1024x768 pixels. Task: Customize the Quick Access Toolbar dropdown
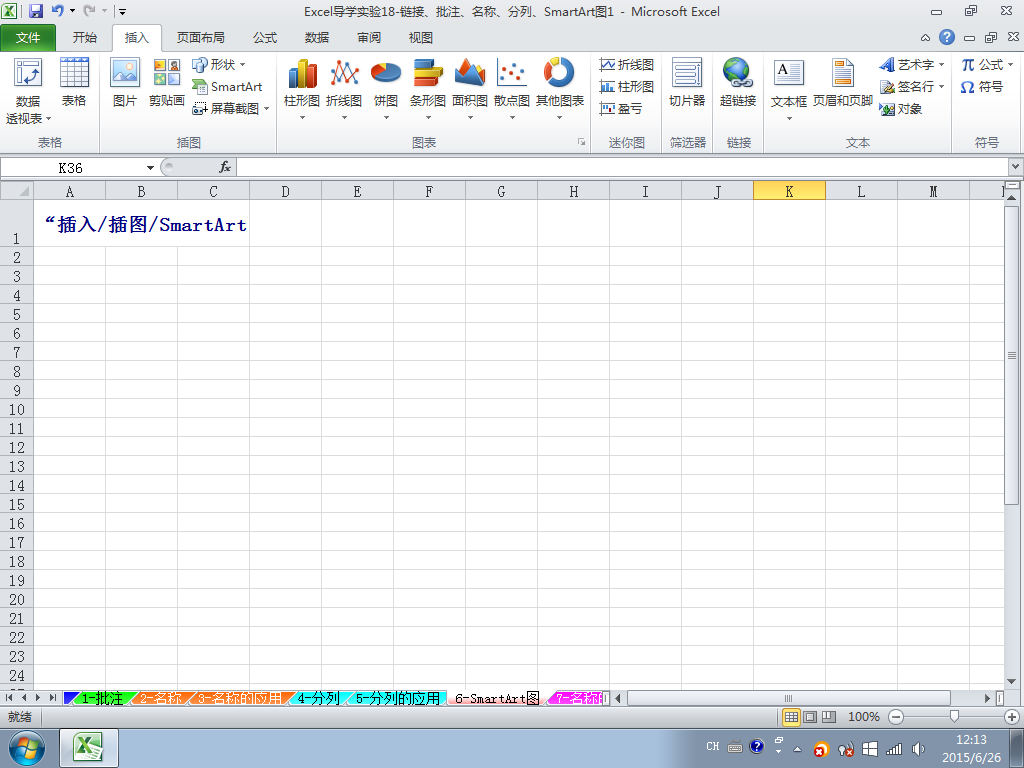click(x=122, y=12)
